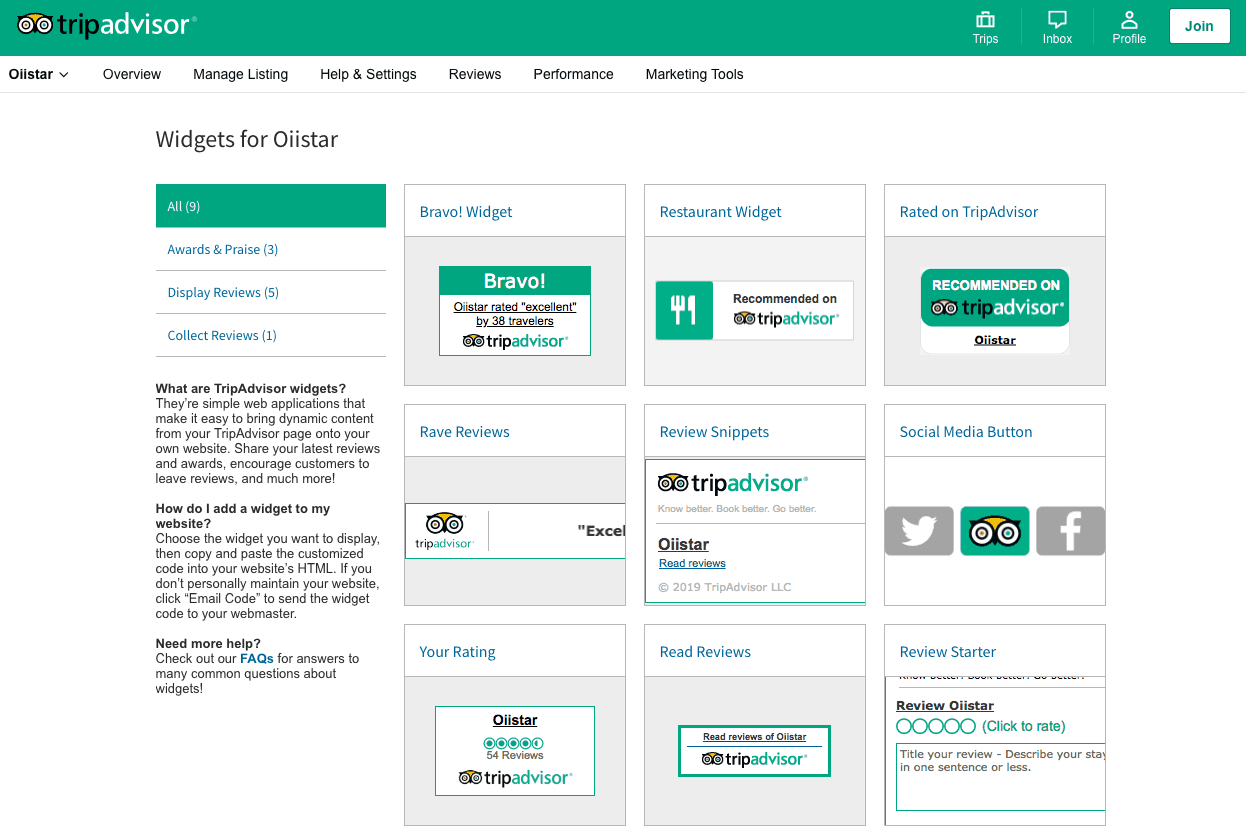
Task: Click Read reviews of Oiistar link
Action: [x=754, y=737]
